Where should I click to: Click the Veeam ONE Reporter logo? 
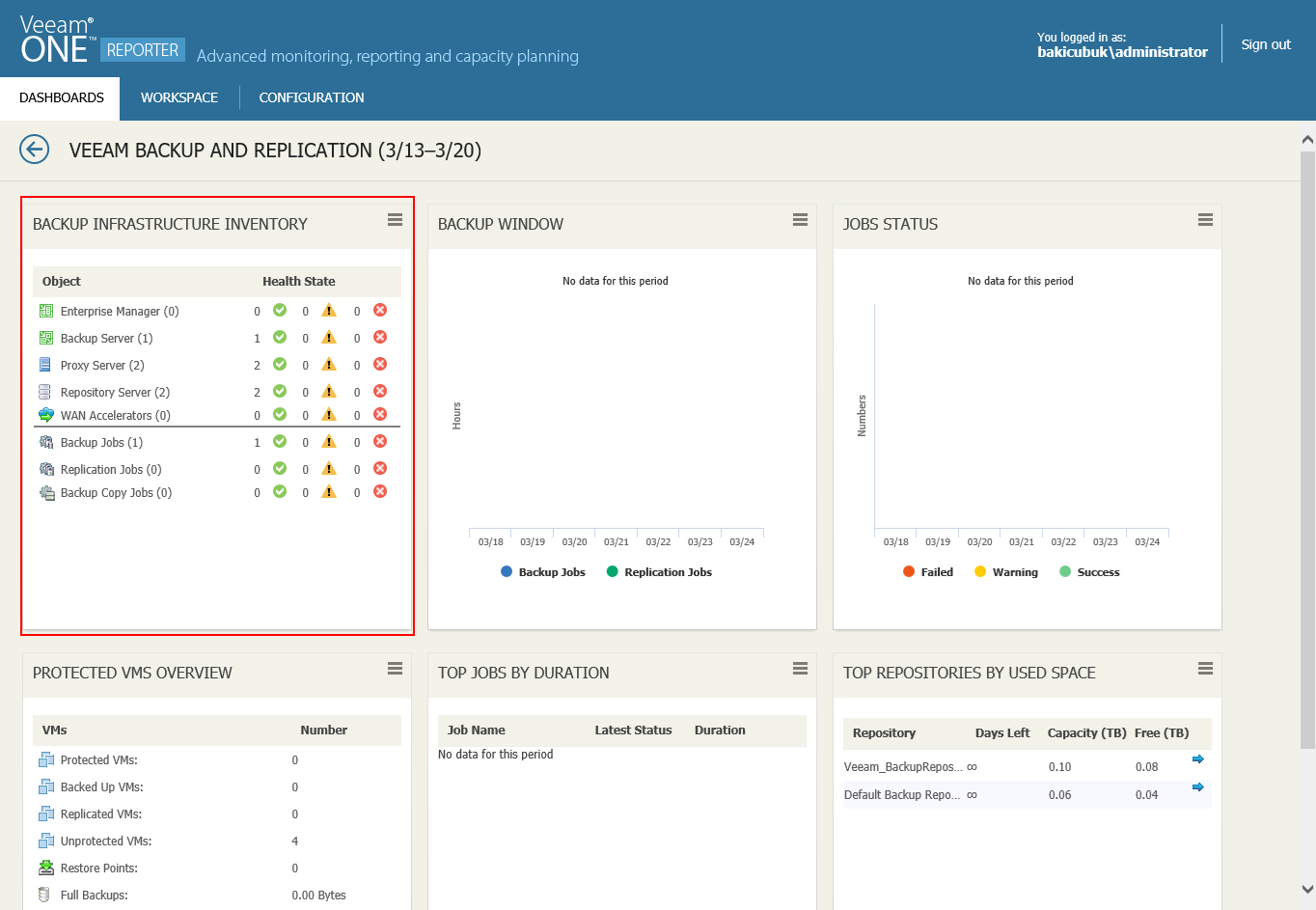pyautogui.click(x=100, y=41)
